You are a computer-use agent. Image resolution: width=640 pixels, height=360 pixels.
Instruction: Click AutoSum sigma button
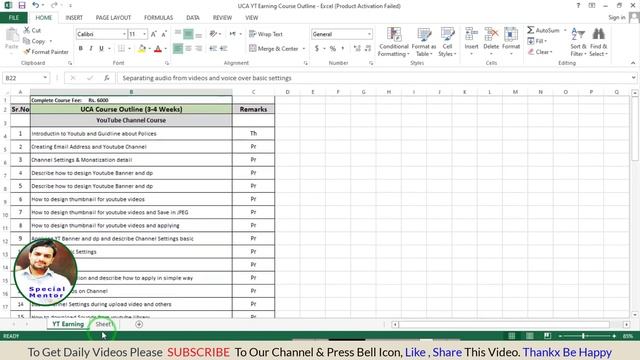[543, 30]
